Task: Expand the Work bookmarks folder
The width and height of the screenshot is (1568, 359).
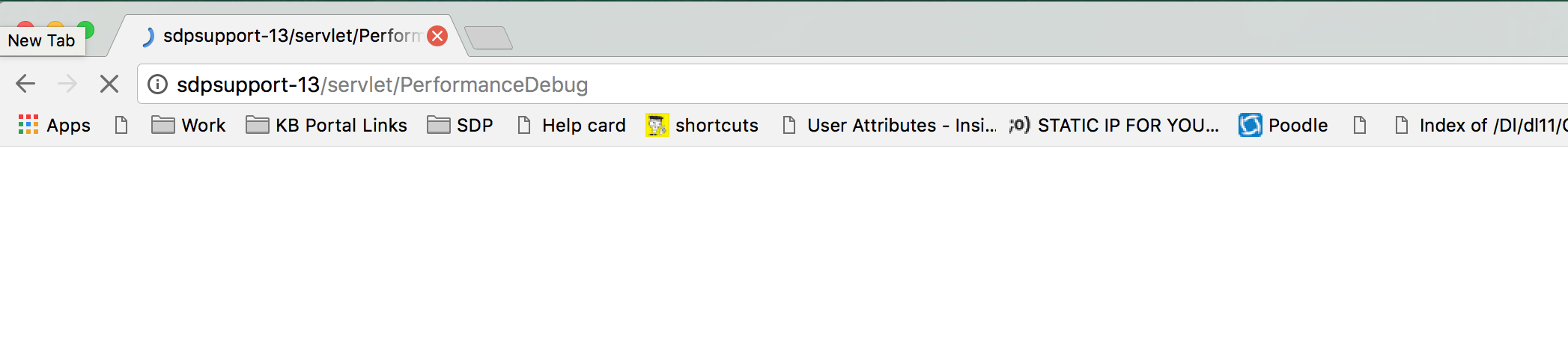Action: tap(188, 125)
